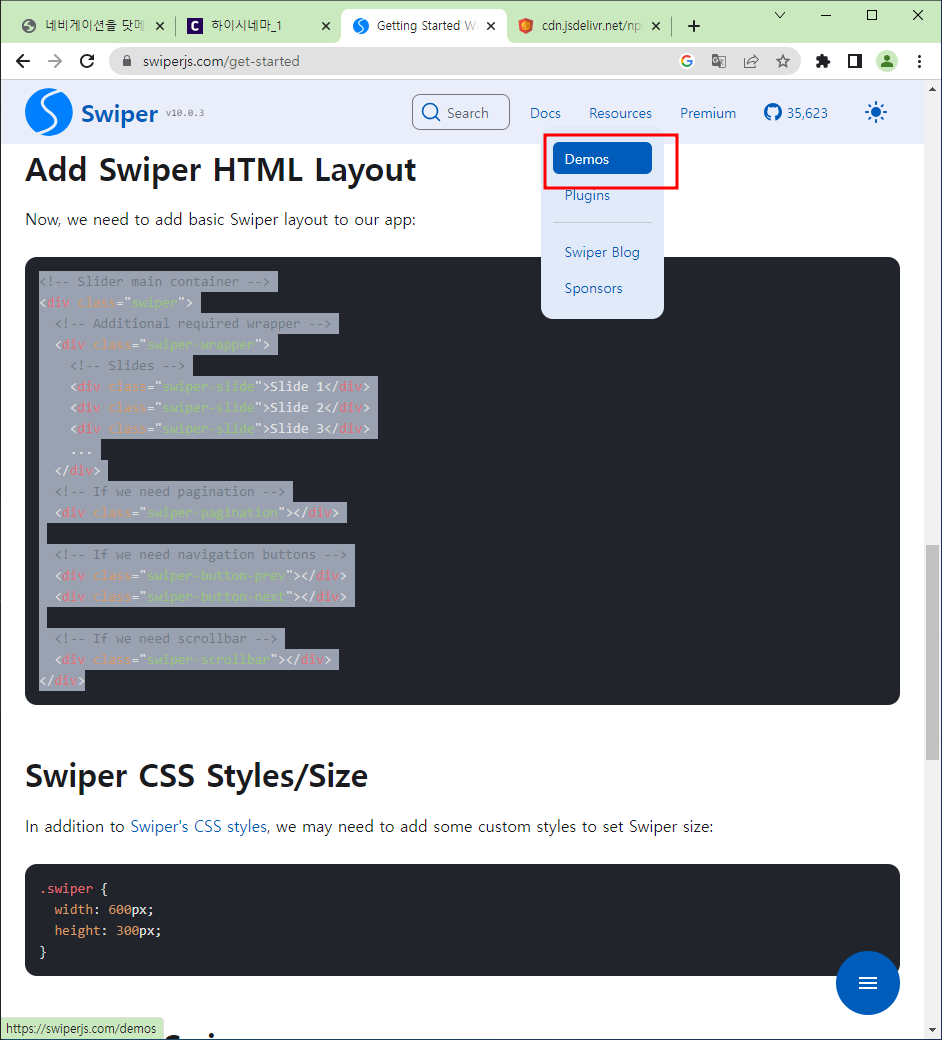Open a new browser tab
The width and height of the screenshot is (942, 1040).
pos(694,26)
